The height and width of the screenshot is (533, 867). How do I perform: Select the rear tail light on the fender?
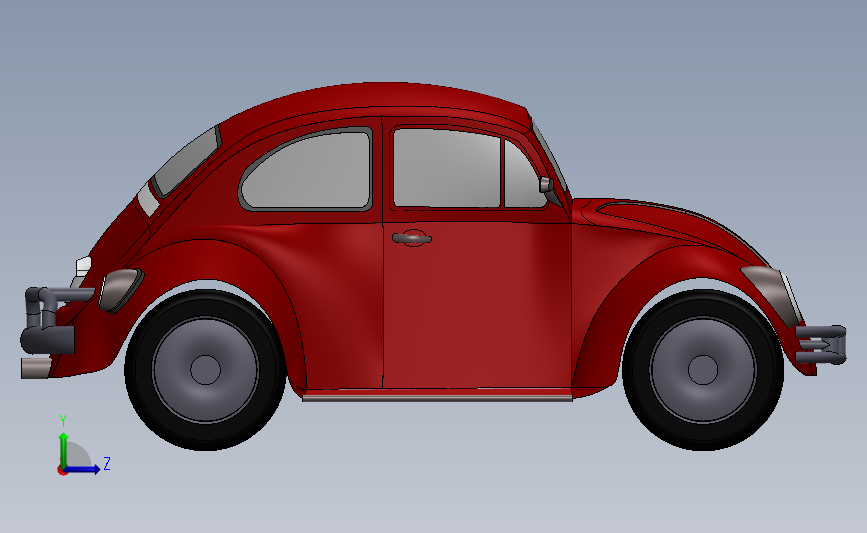coord(119,289)
